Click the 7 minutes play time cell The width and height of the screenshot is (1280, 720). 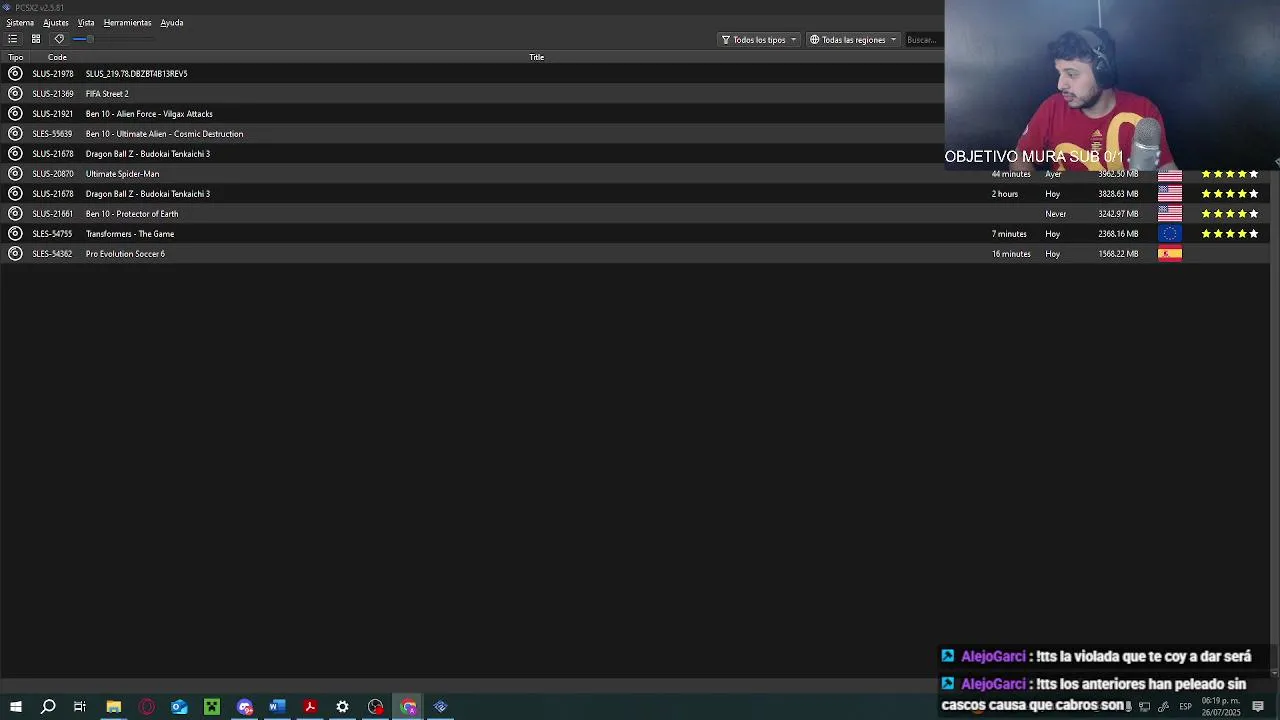pyautogui.click(x=1009, y=234)
